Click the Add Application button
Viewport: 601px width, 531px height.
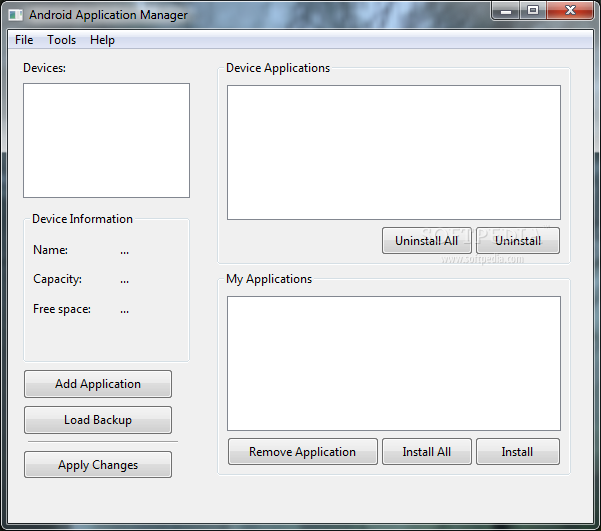98,384
